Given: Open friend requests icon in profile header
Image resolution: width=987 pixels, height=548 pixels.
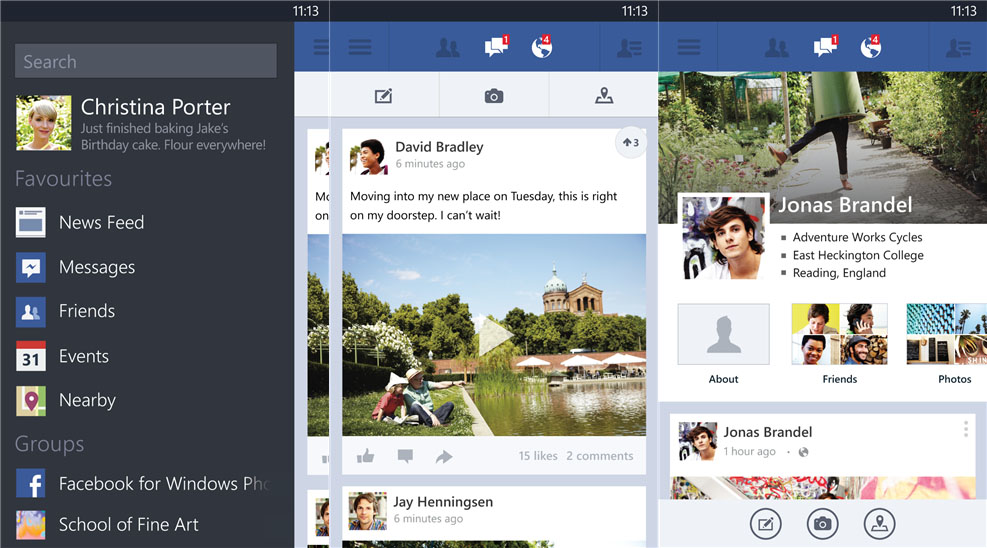Looking at the screenshot, I should [777, 48].
